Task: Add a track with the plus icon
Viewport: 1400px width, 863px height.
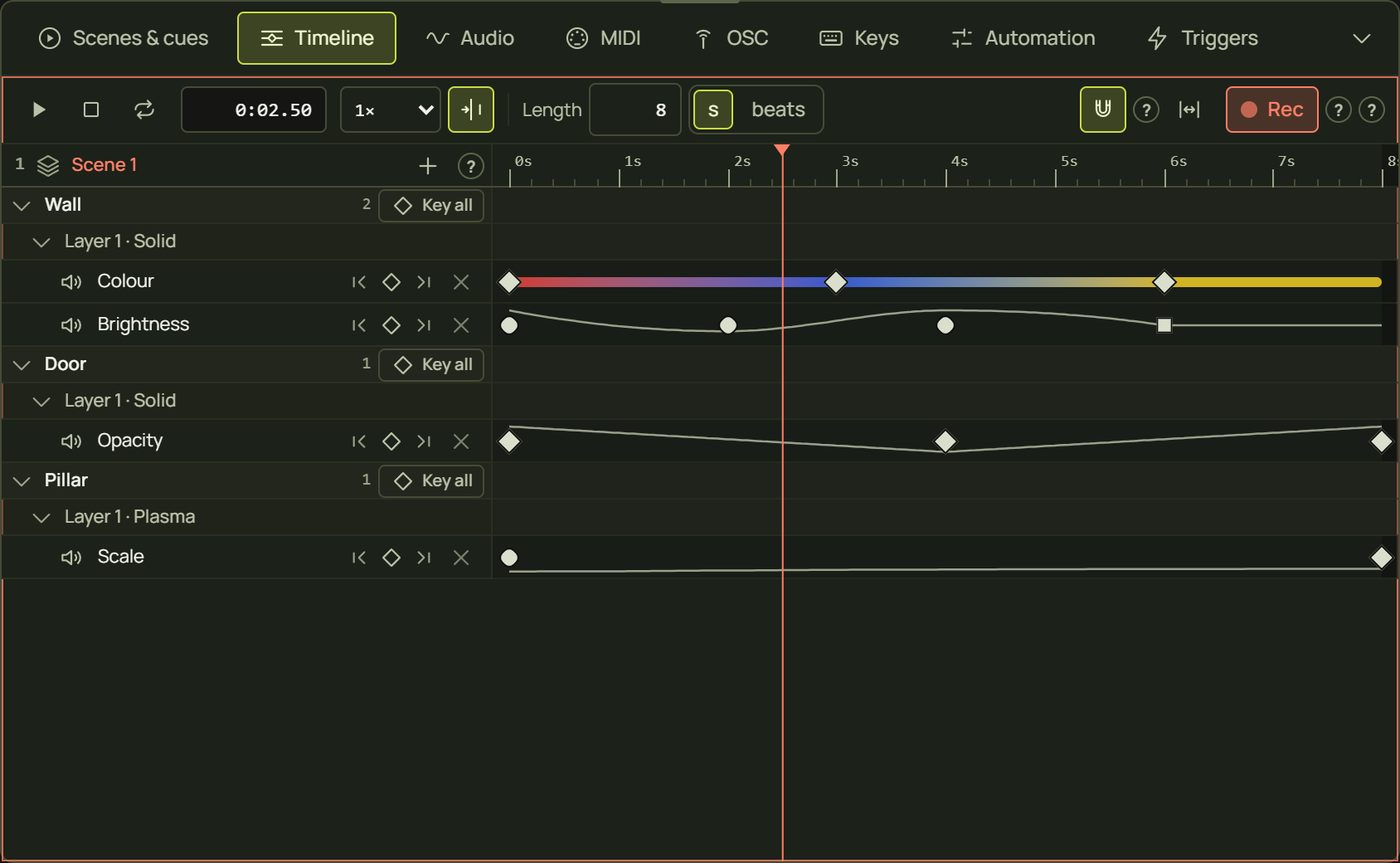Action: point(427,166)
